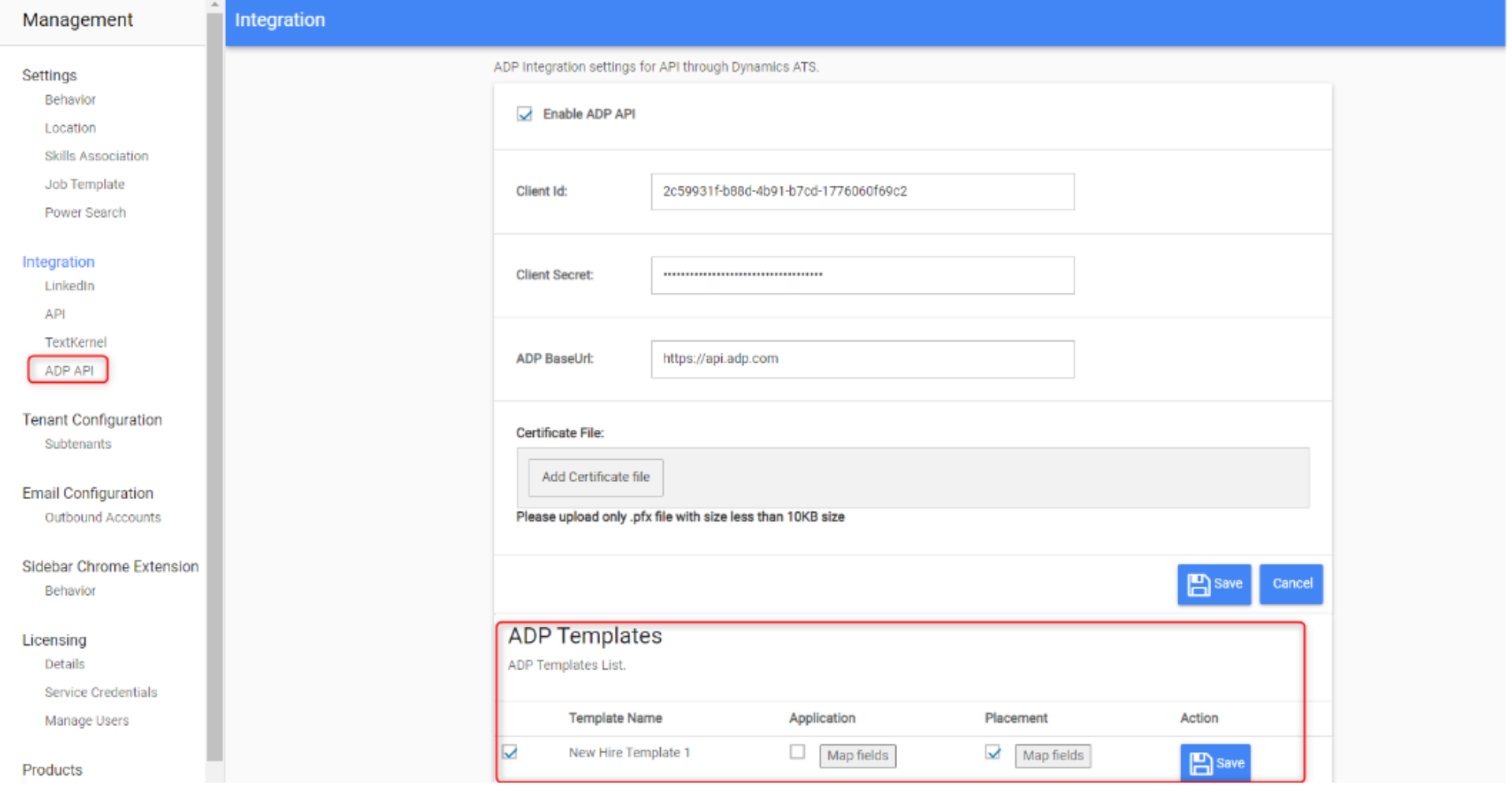This screenshot has width=1512, height=796.
Task: Click the New Hire Template 1 name
Action: 629,753
